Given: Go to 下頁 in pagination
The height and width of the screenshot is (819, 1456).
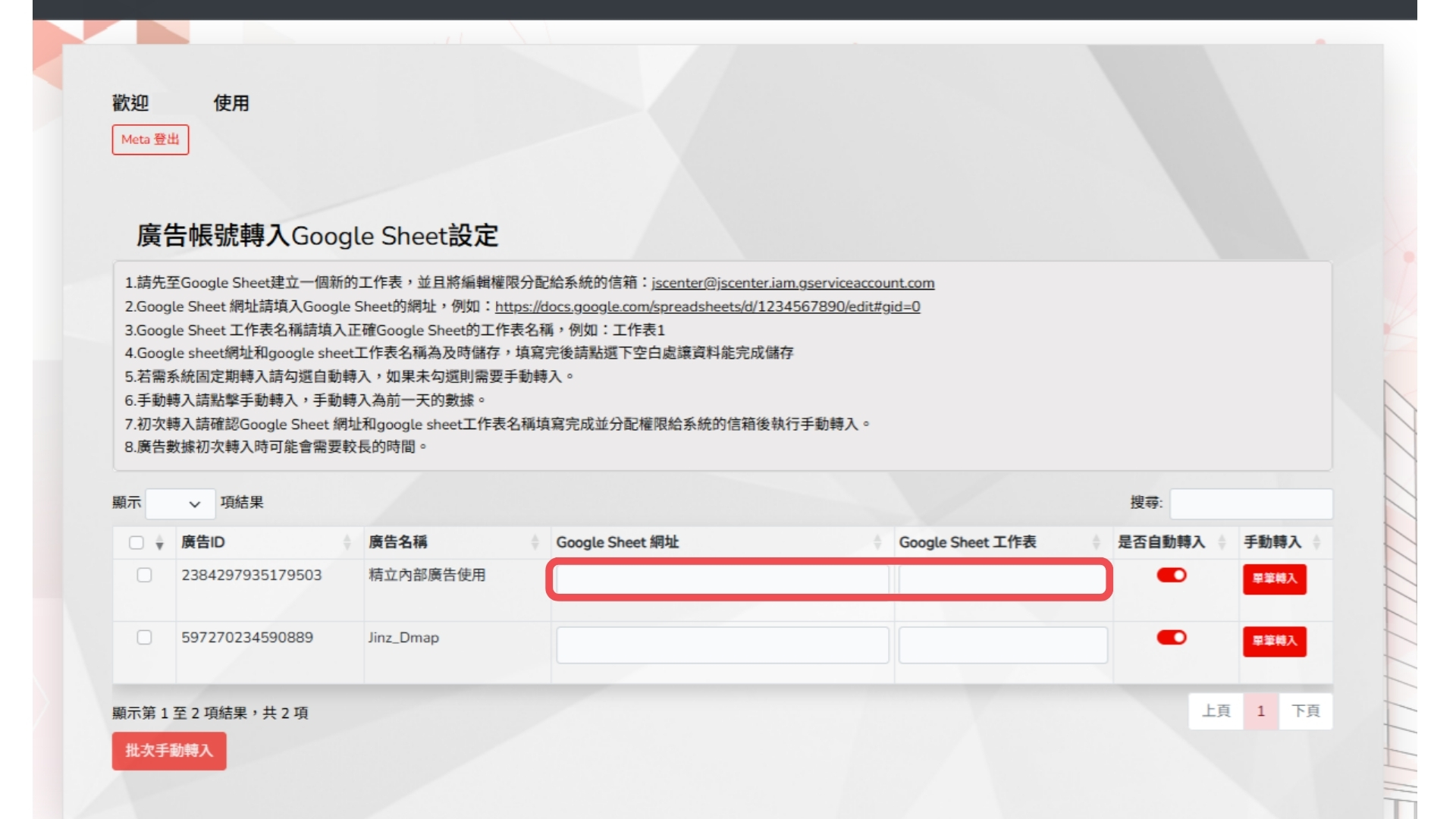Looking at the screenshot, I should click(1305, 711).
